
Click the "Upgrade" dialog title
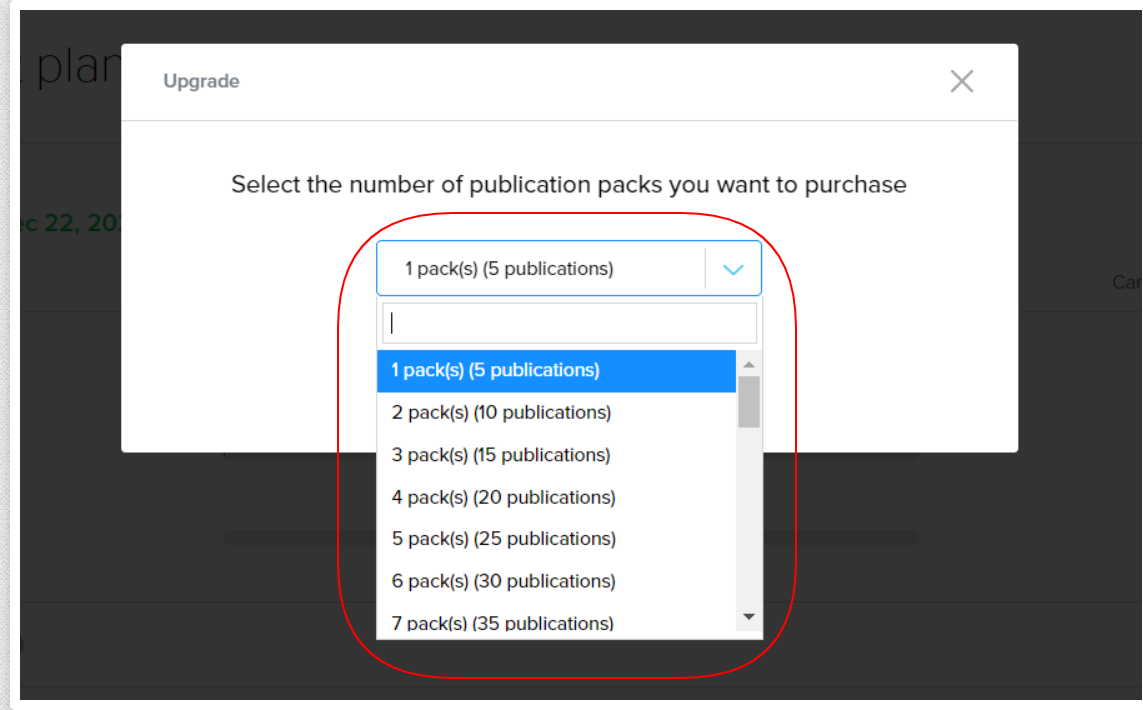(201, 81)
